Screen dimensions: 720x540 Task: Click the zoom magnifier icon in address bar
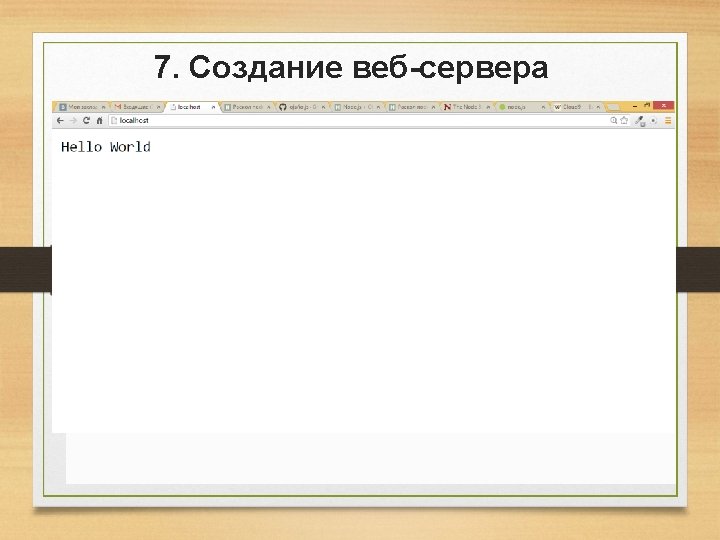[613, 120]
